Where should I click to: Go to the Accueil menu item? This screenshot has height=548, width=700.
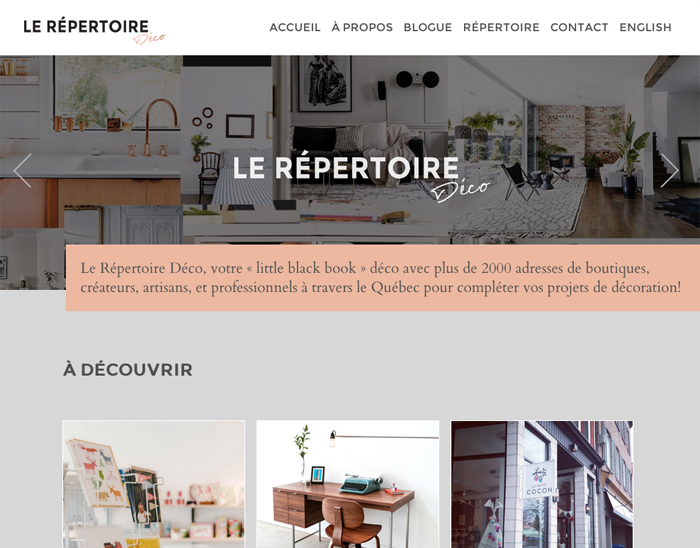click(x=295, y=27)
